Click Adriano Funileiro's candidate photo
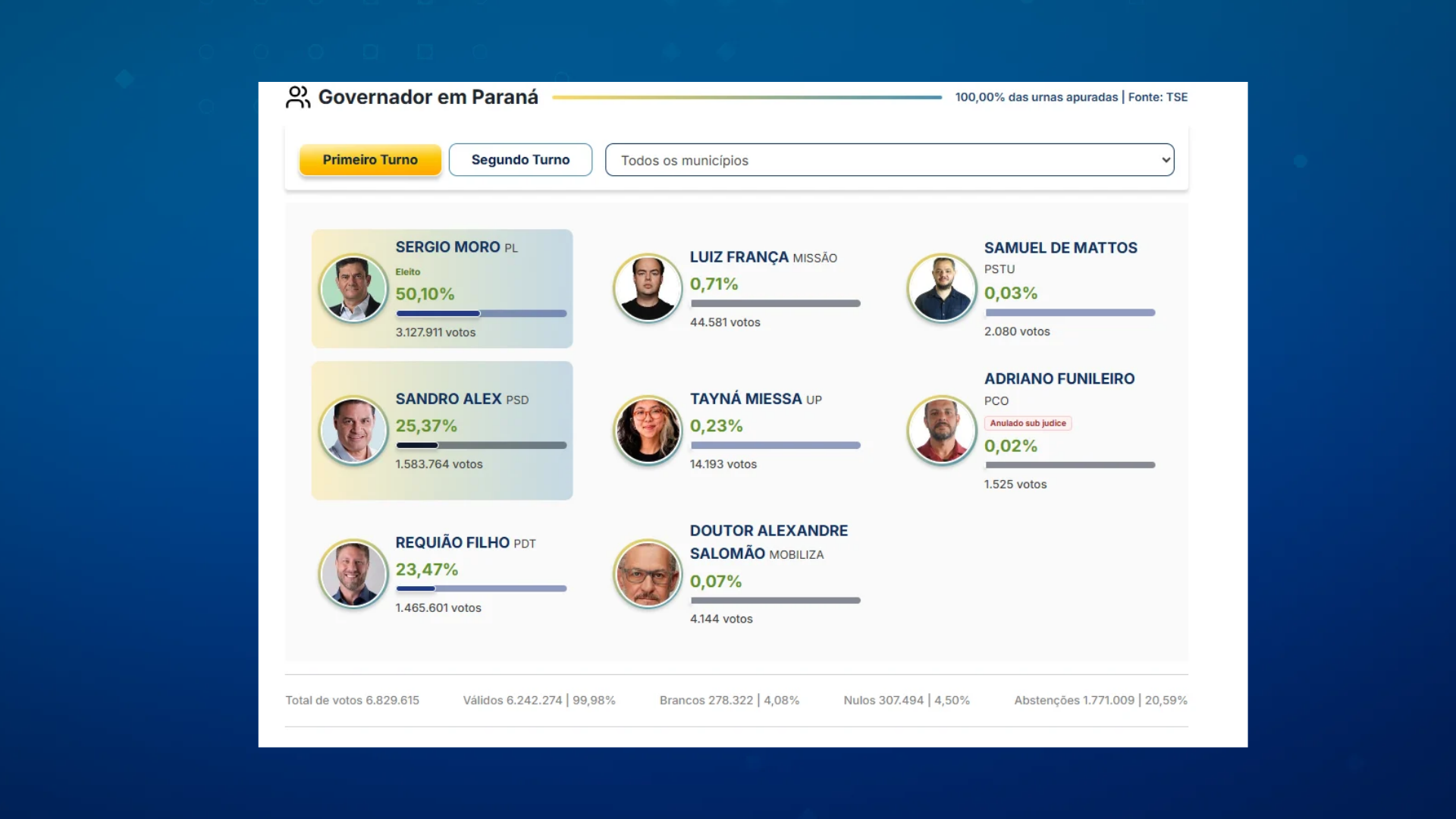This screenshot has width=1456, height=819. 942,430
